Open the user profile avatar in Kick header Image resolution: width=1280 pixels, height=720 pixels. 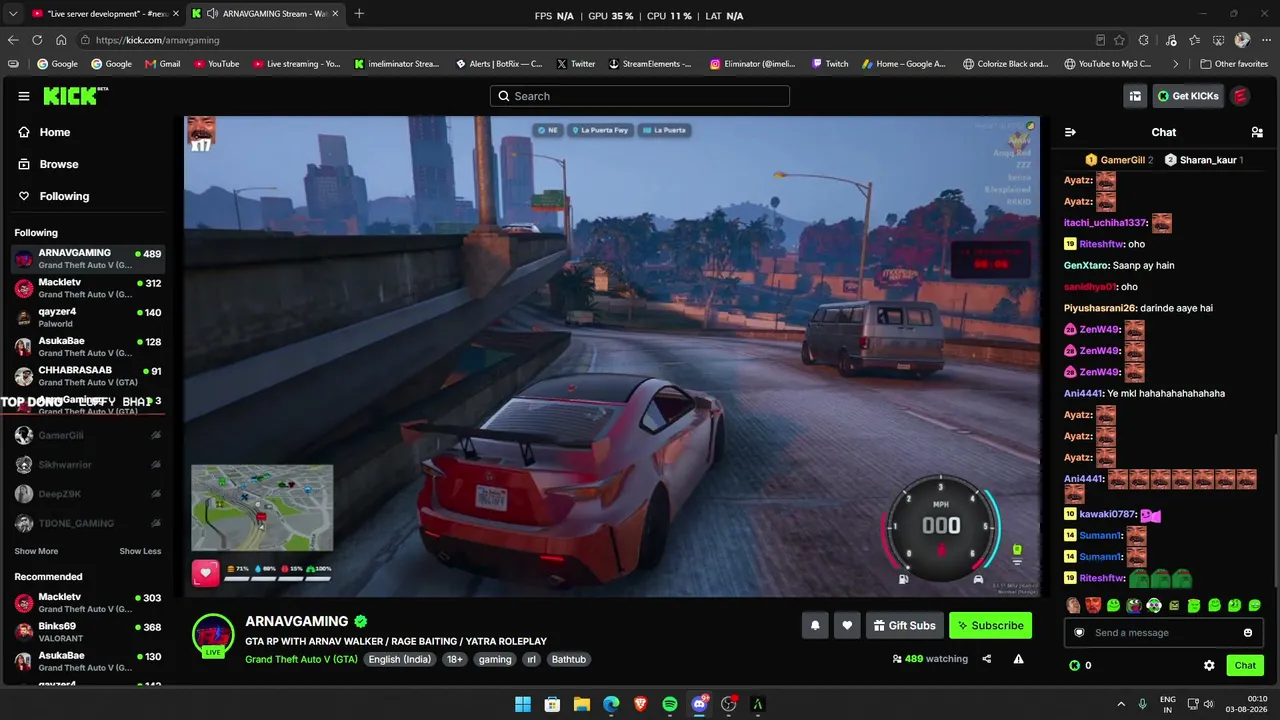[x=1240, y=96]
